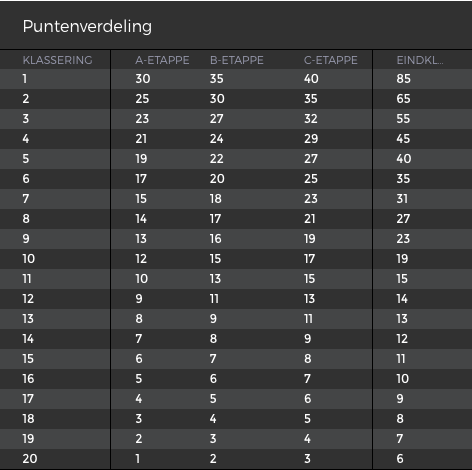Click the A-etappe value 14 in row 8
472x470 pixels.
tap(141, 219)
